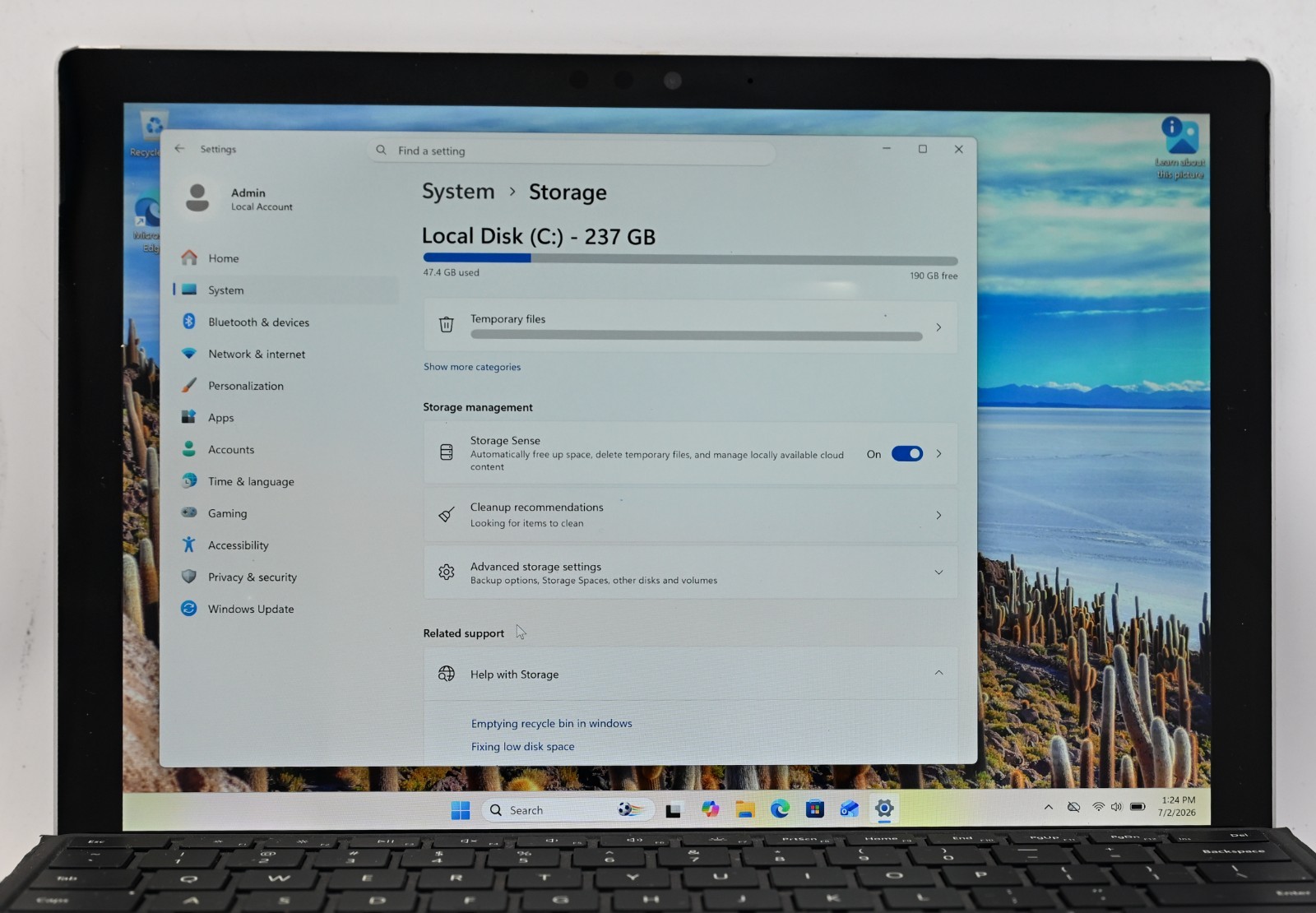Click the '190 GB free' label

point(934,276)
